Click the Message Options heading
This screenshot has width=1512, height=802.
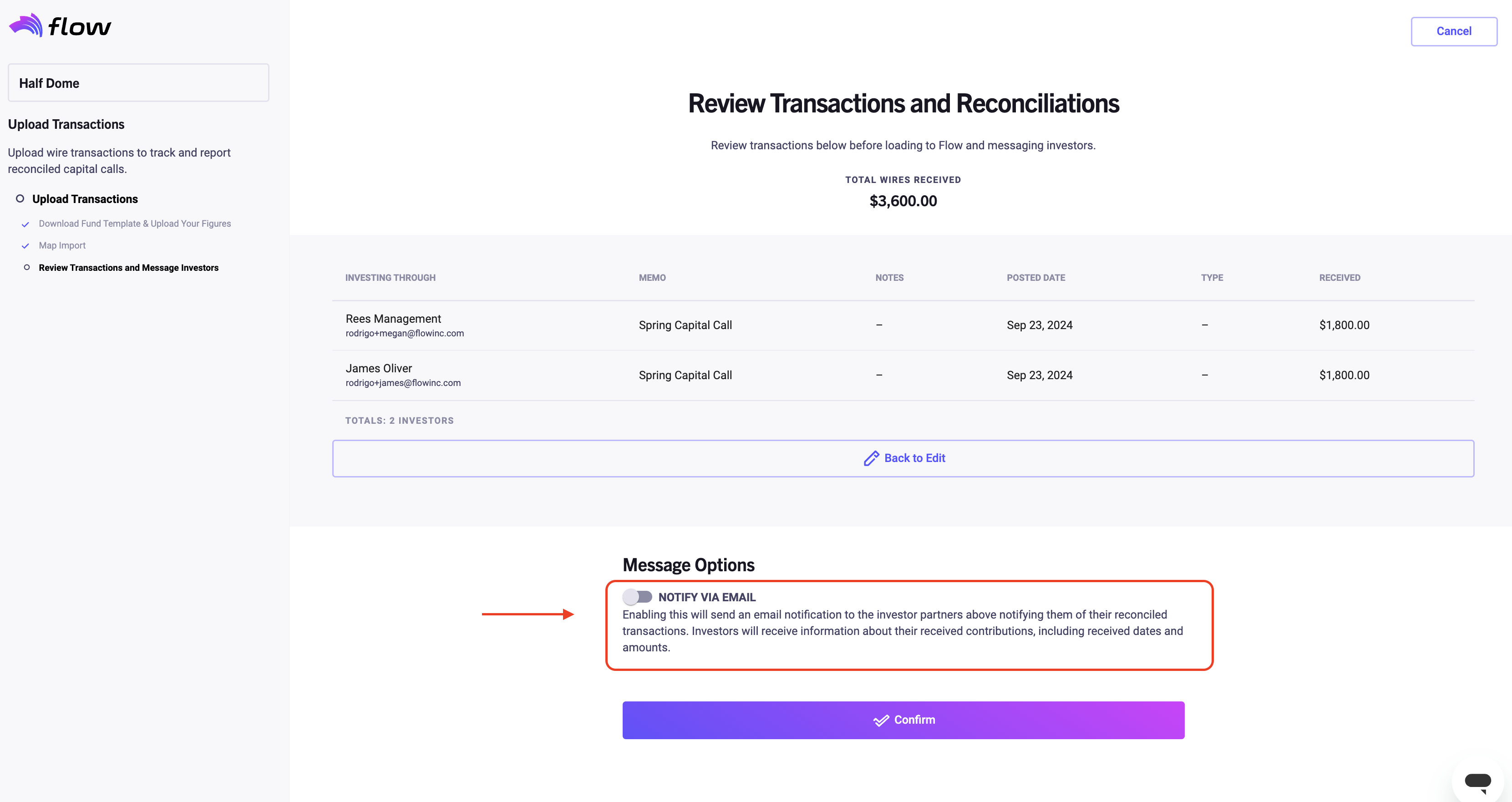coord(689,565)
